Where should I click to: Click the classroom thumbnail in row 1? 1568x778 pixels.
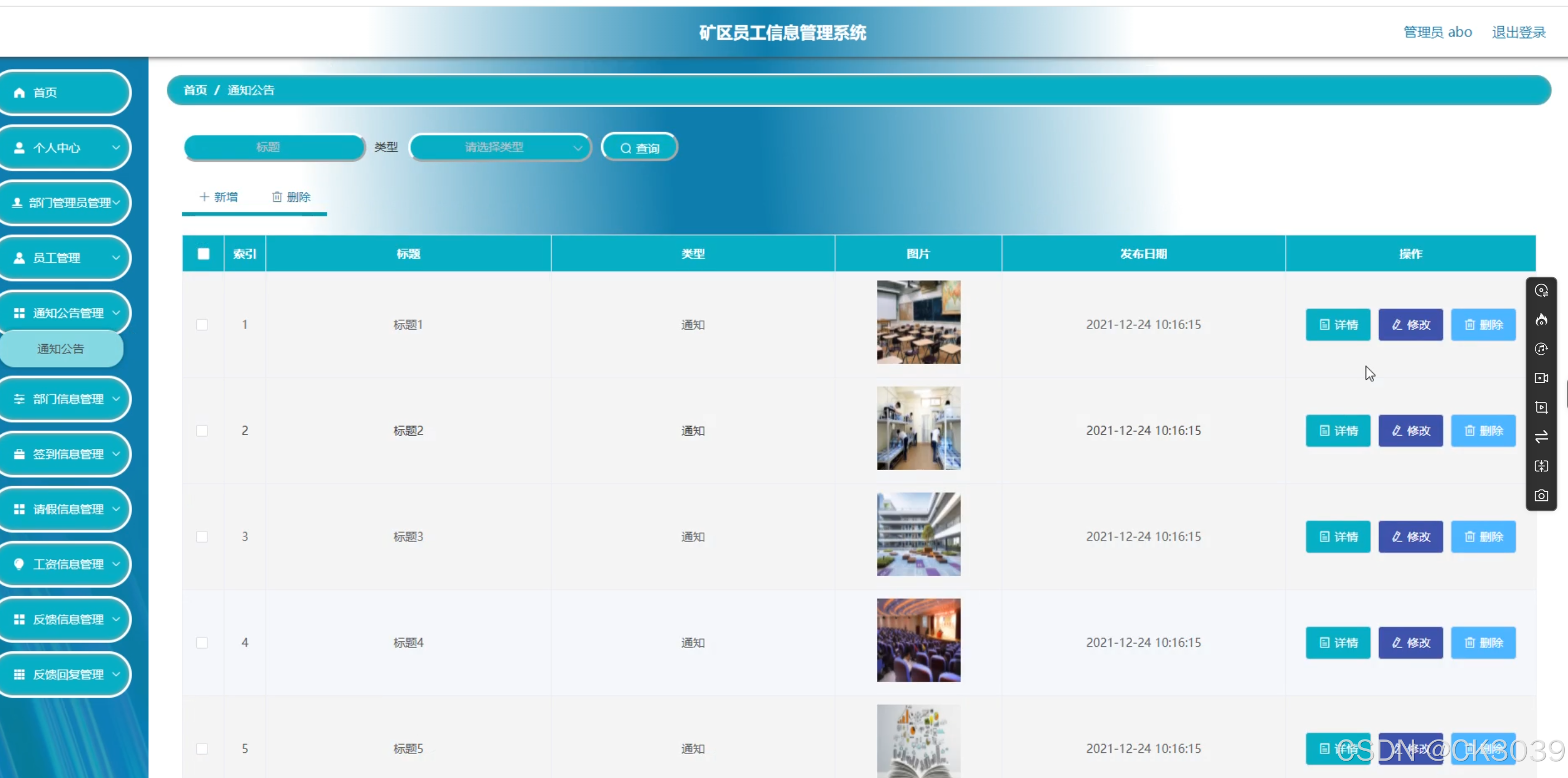click(918, 322)
